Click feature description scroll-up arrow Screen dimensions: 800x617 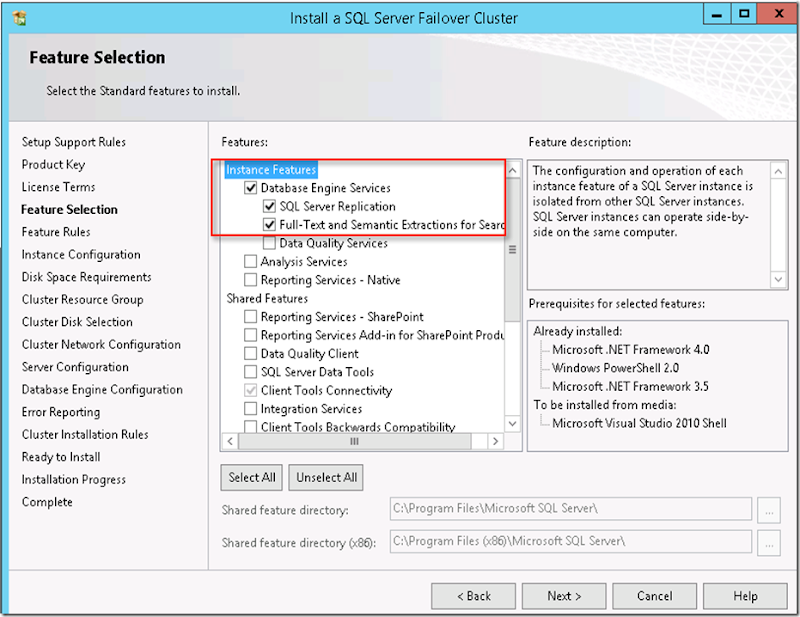point(778,171)
